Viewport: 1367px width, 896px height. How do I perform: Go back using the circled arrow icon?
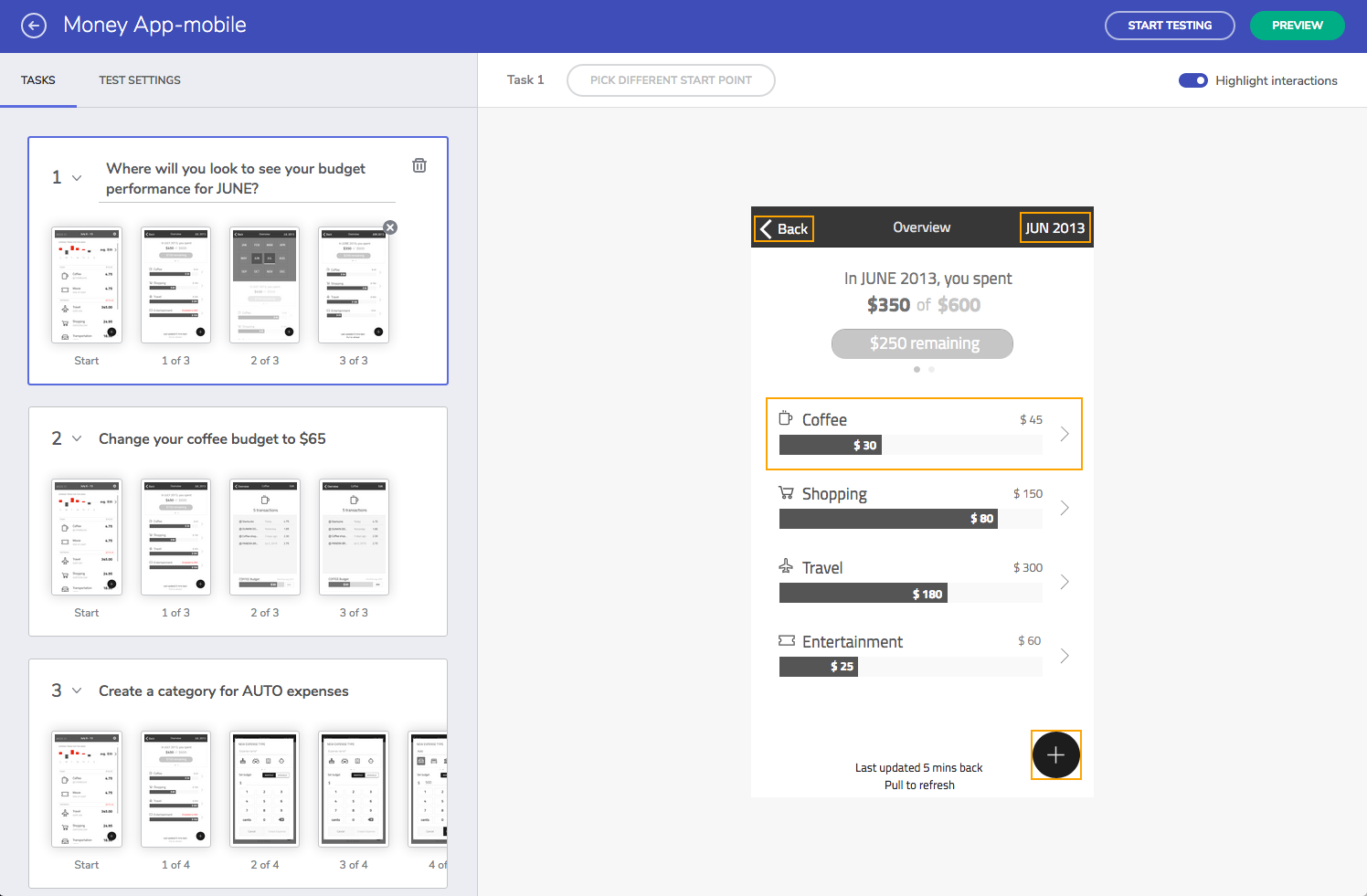(x=34, y=26)
